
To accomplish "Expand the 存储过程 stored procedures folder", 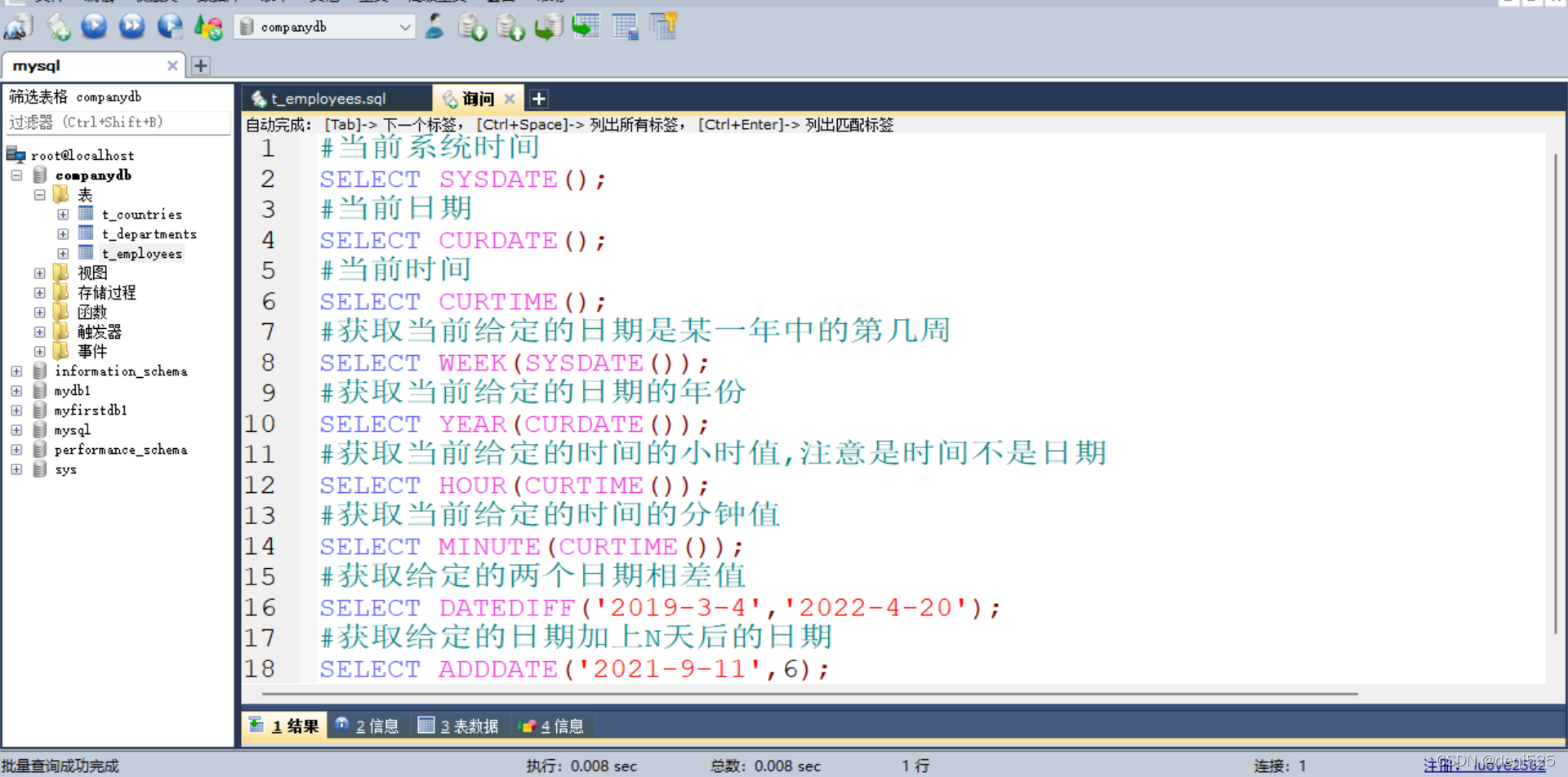I will (39, 293).
